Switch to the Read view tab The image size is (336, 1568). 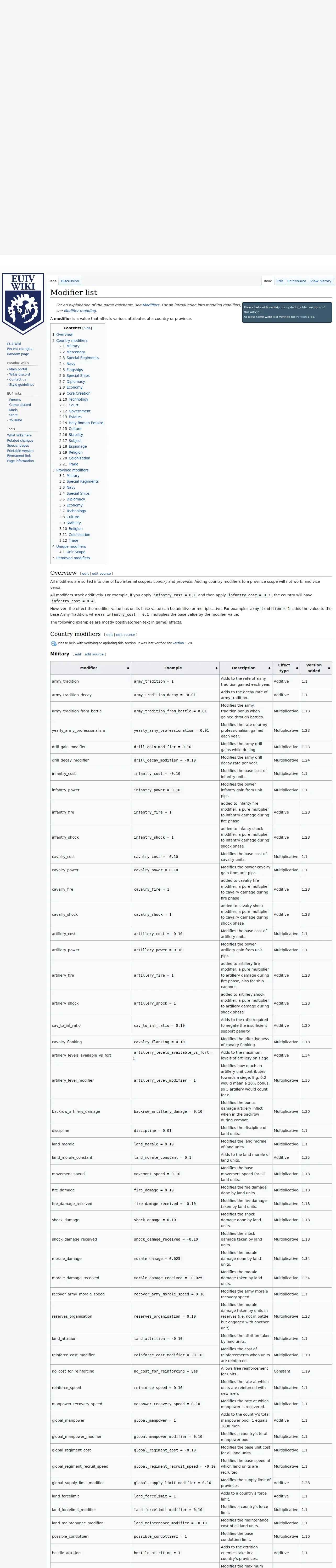[268, 281]
